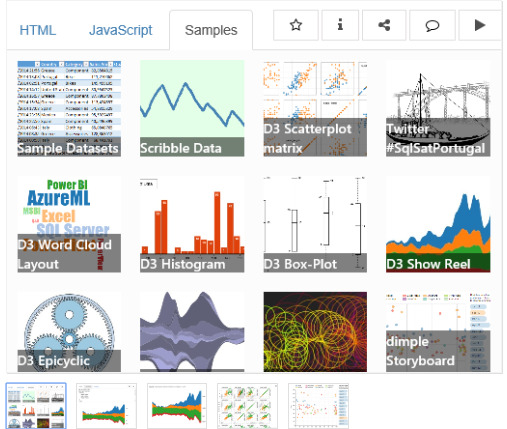Screen dimensions: 507x429
Task: Select the Samples tab
Action: tap(211, 30)
